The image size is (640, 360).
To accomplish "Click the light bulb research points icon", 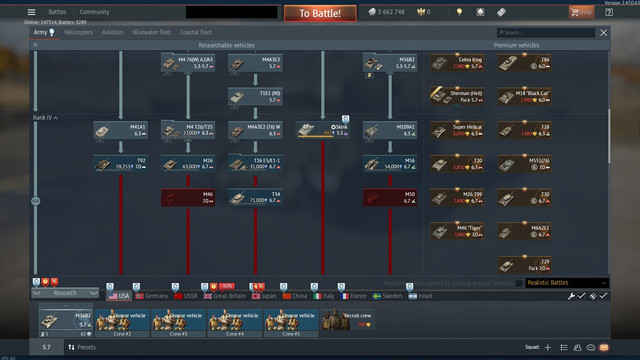I will pos(459,12).
